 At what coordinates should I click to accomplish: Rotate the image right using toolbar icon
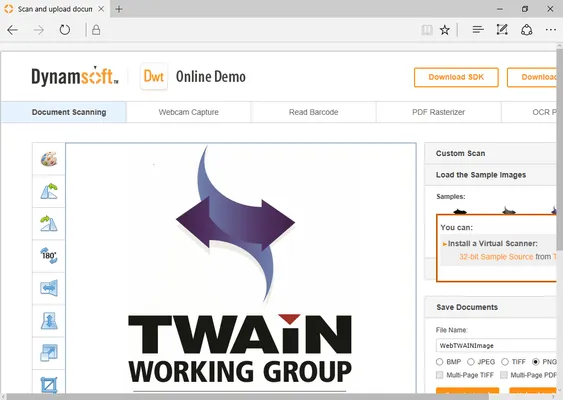tap(49, 223)
